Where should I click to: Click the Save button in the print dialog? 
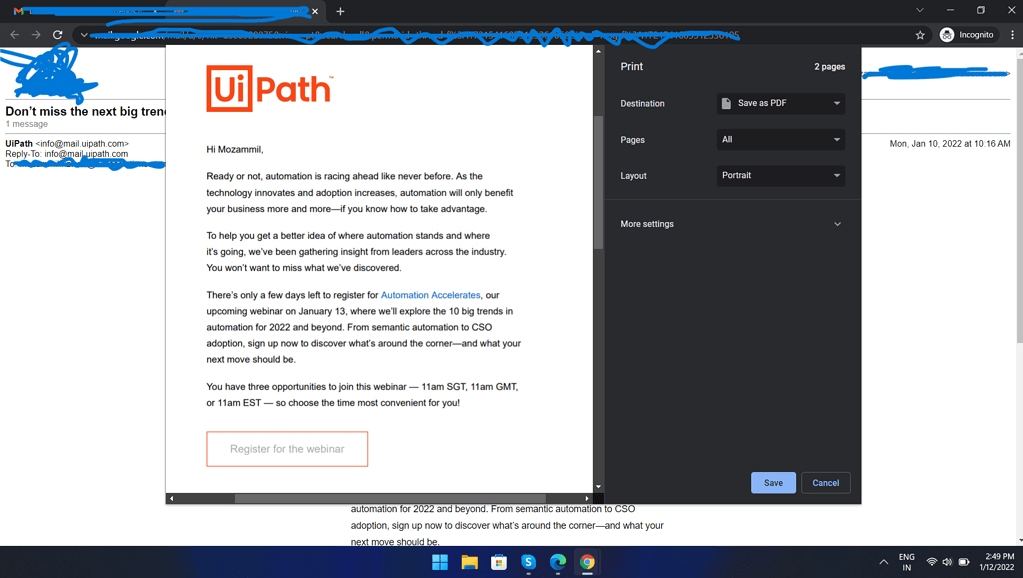point(772,482)
